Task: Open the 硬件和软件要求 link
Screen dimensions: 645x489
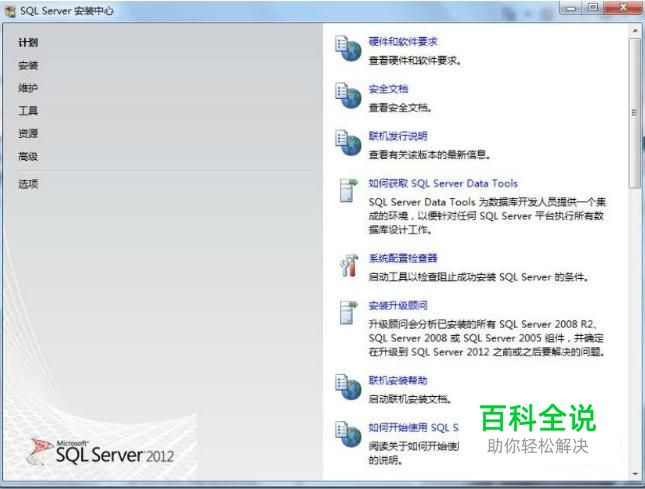Action: tap(403, 42)
